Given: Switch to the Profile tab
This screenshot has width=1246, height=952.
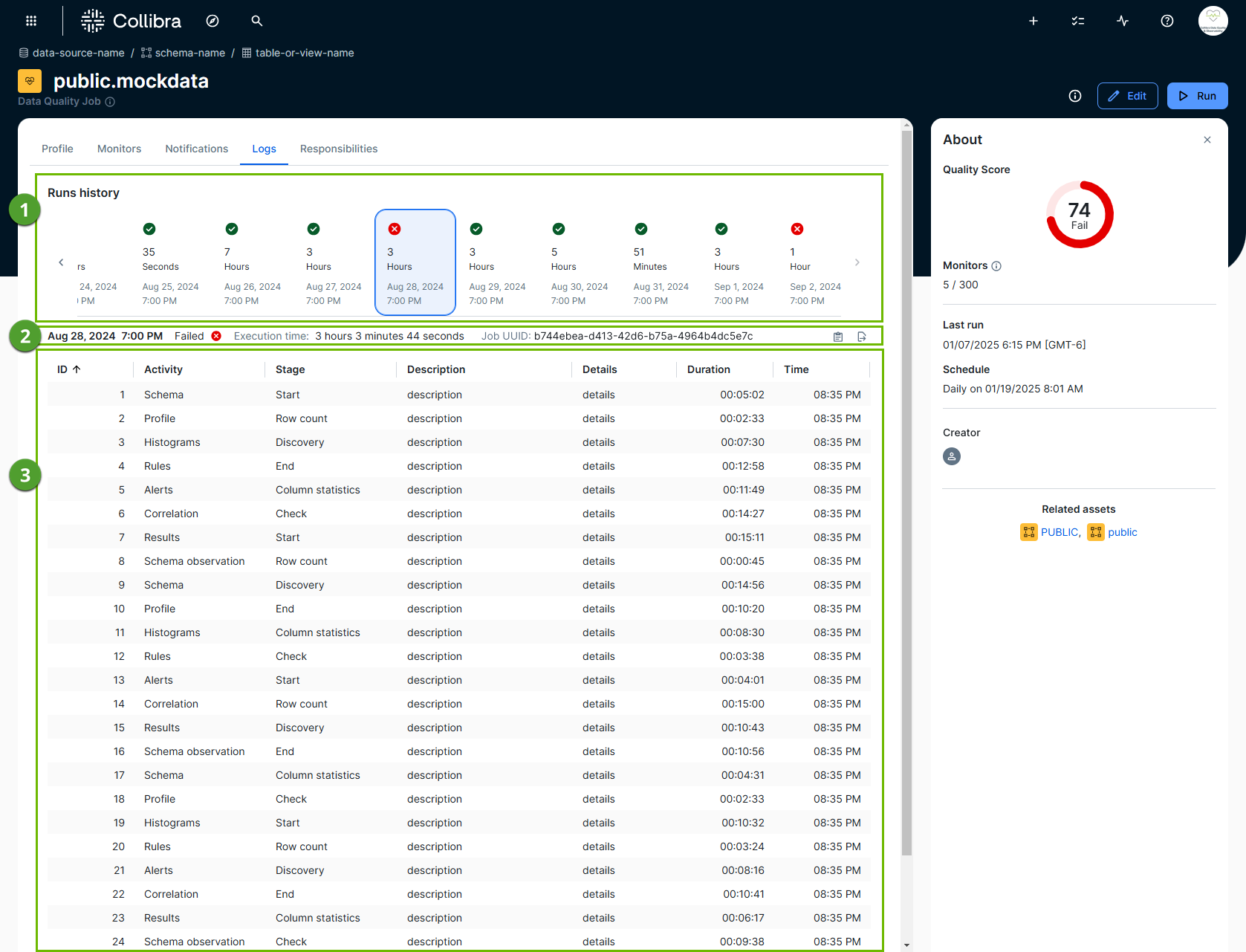Looking at the screenshot, I should click(x=57, y=149).
